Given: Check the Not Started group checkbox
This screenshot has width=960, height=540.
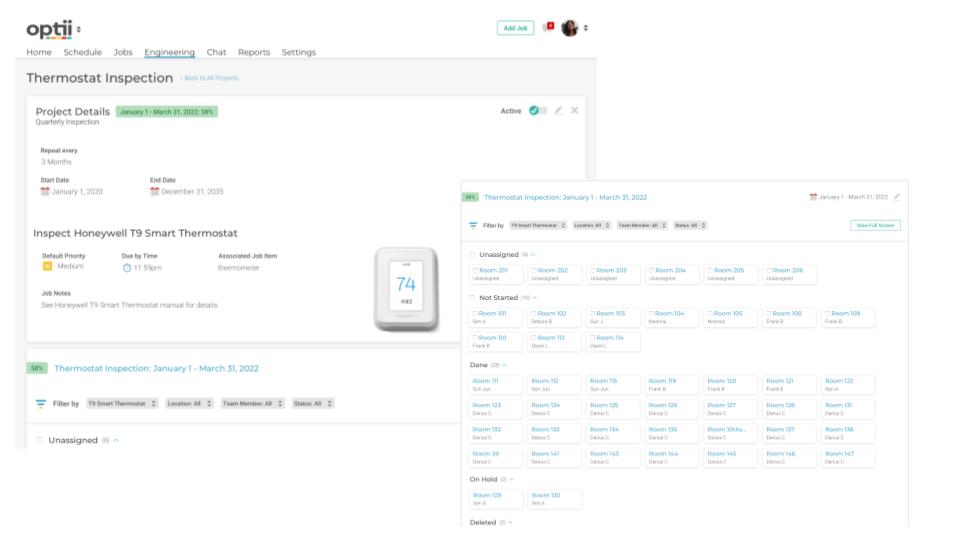Looking at the screenshot, I should pyautogui.click(x=473, y=298).
